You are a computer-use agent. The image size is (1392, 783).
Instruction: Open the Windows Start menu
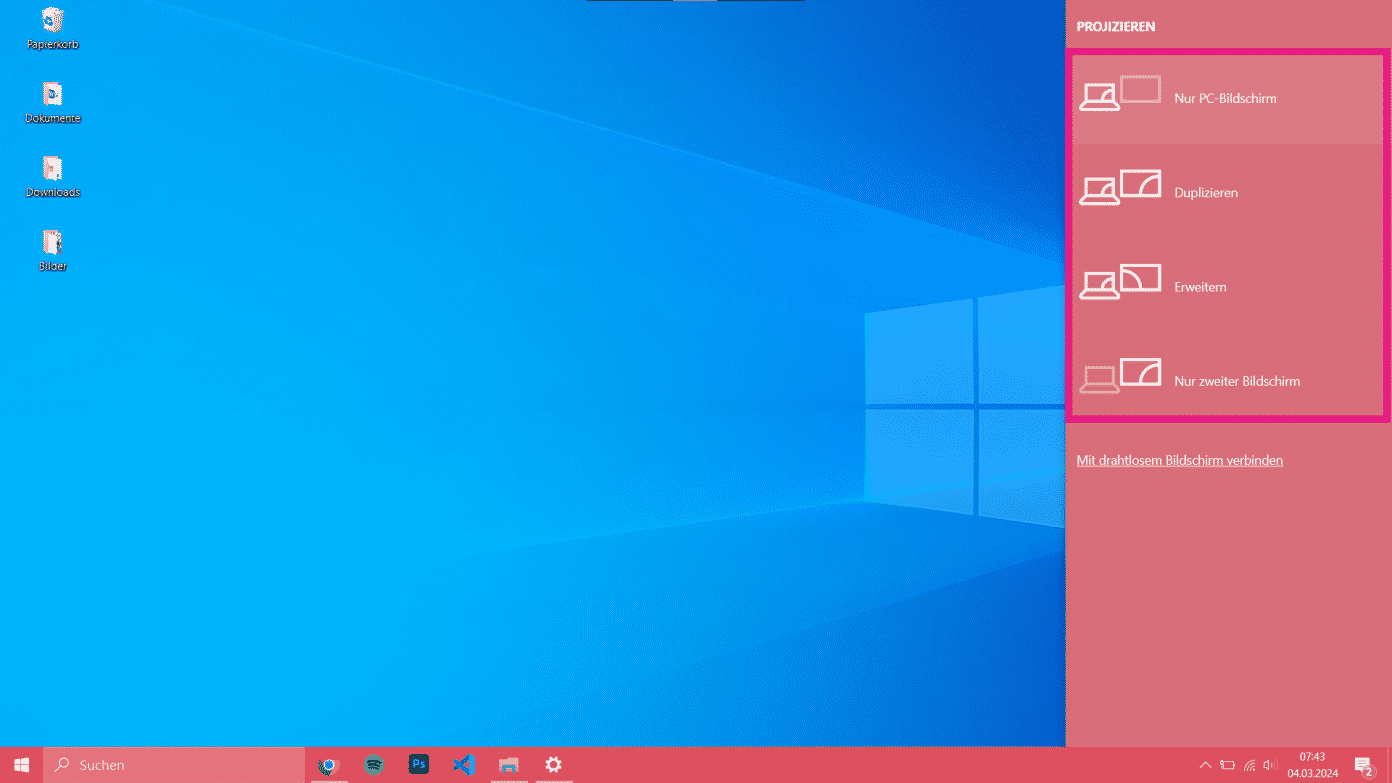pos(21,765)
